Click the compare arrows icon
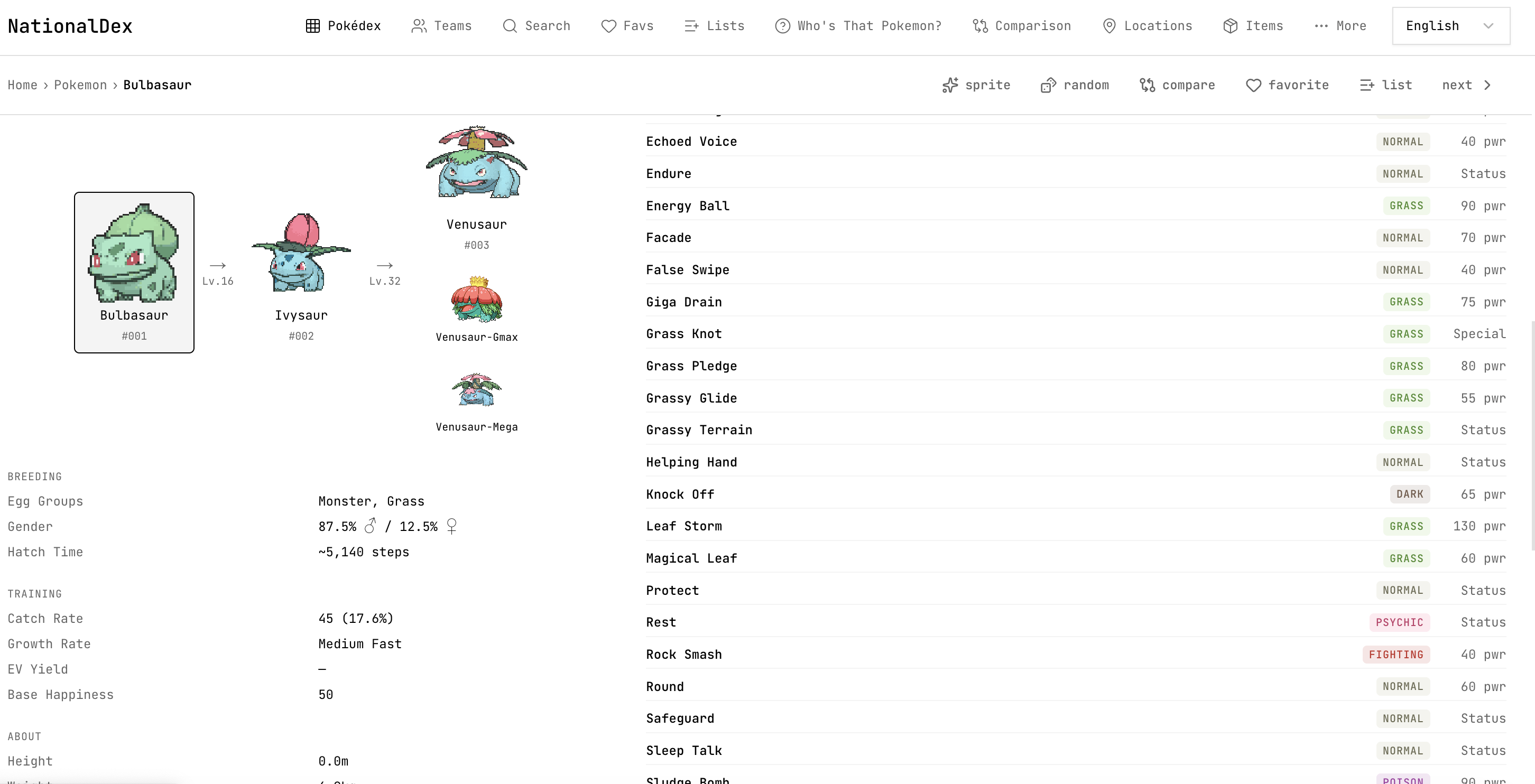The image size is (1535, 784). [x=1147, y=85]
